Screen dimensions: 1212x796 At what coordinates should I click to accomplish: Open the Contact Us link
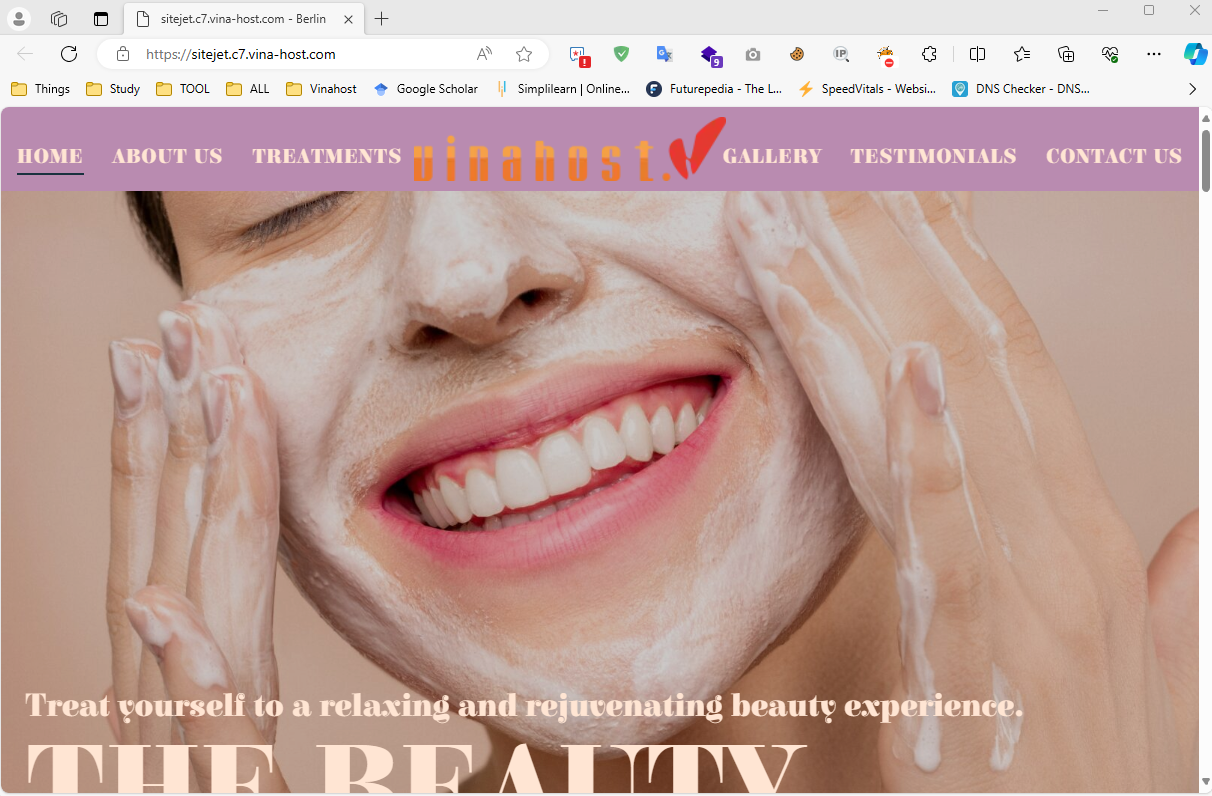1113,156
